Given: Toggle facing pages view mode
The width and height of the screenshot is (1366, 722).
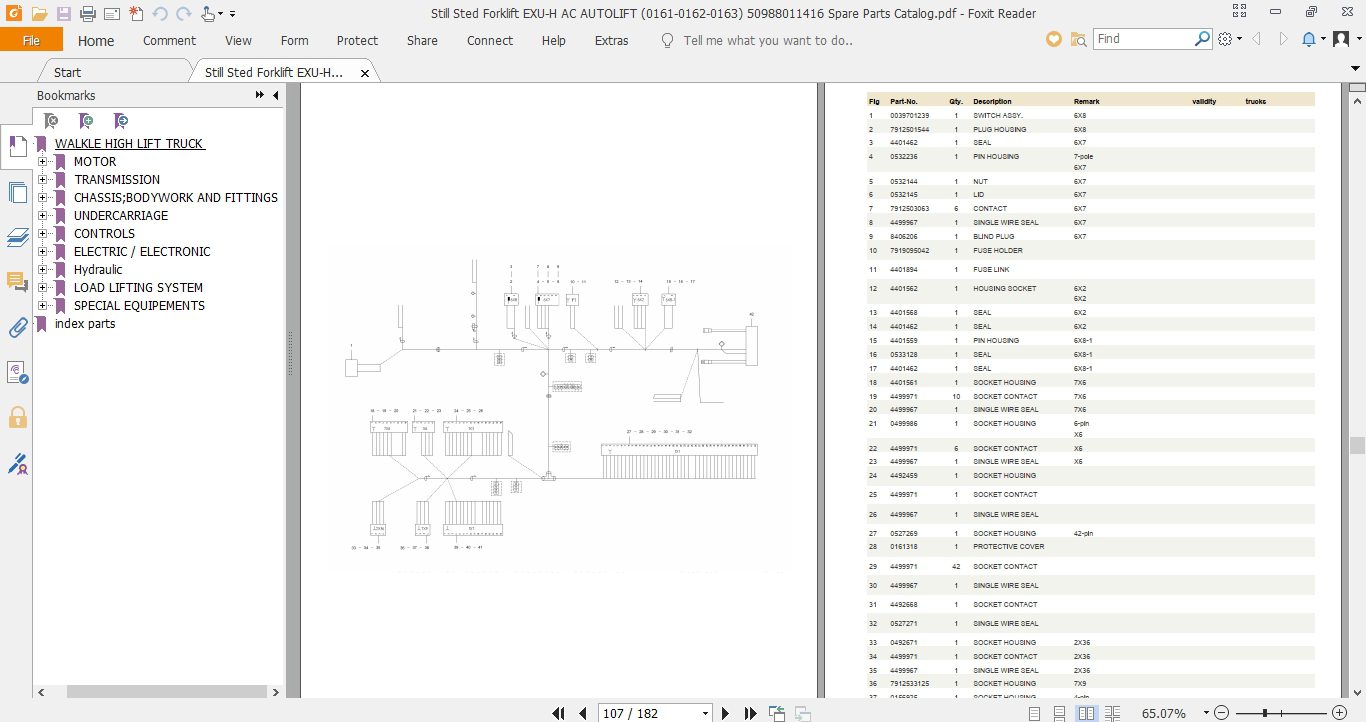Looking at the screenshot, I should point(1086,713).
